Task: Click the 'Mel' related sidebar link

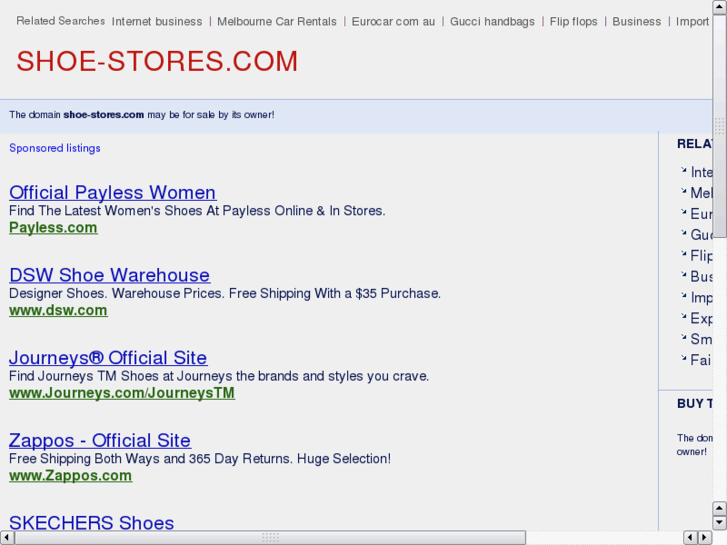Action: tap(701, 193)
